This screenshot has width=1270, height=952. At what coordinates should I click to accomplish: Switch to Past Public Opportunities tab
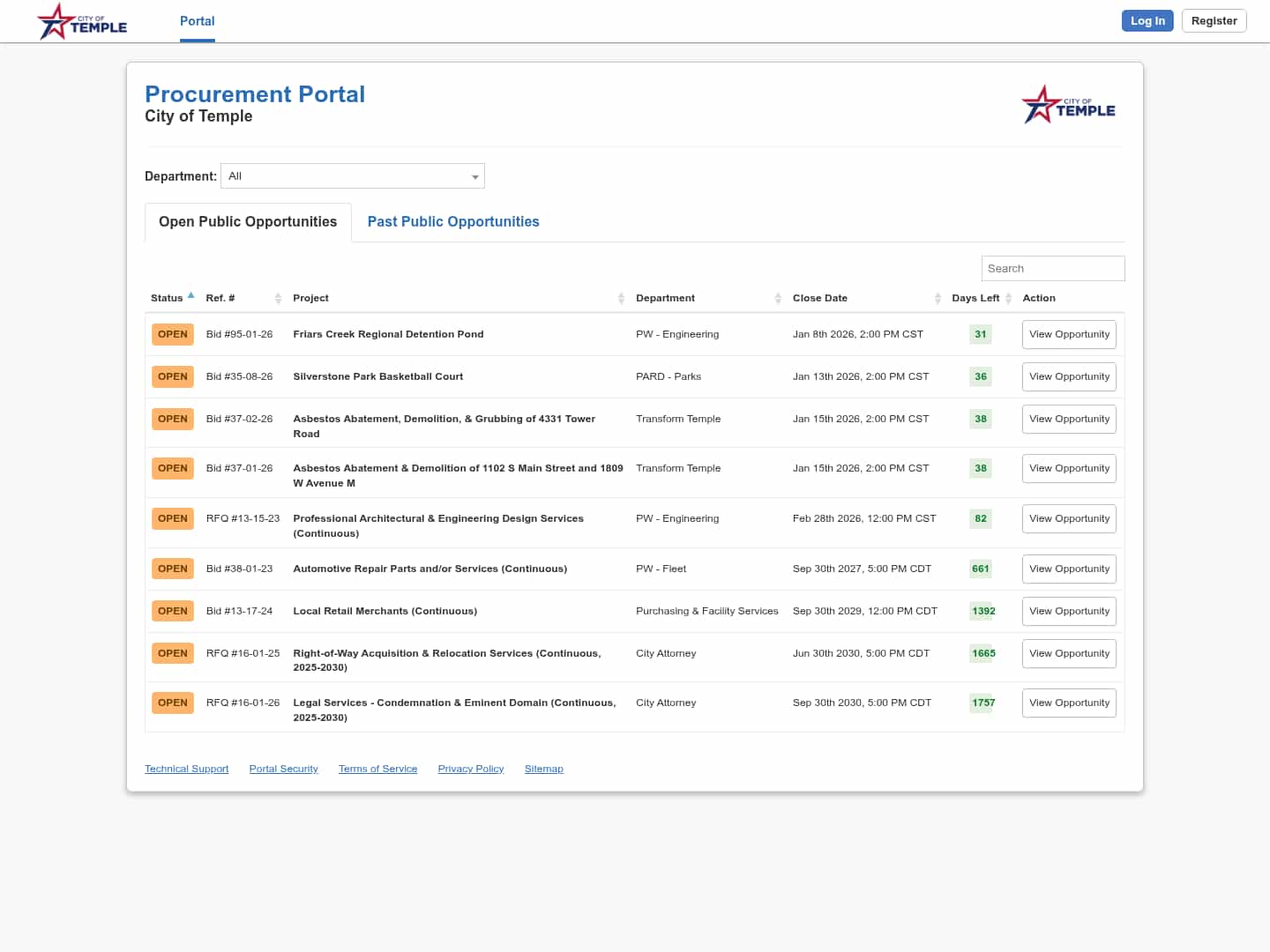[453, 222]
